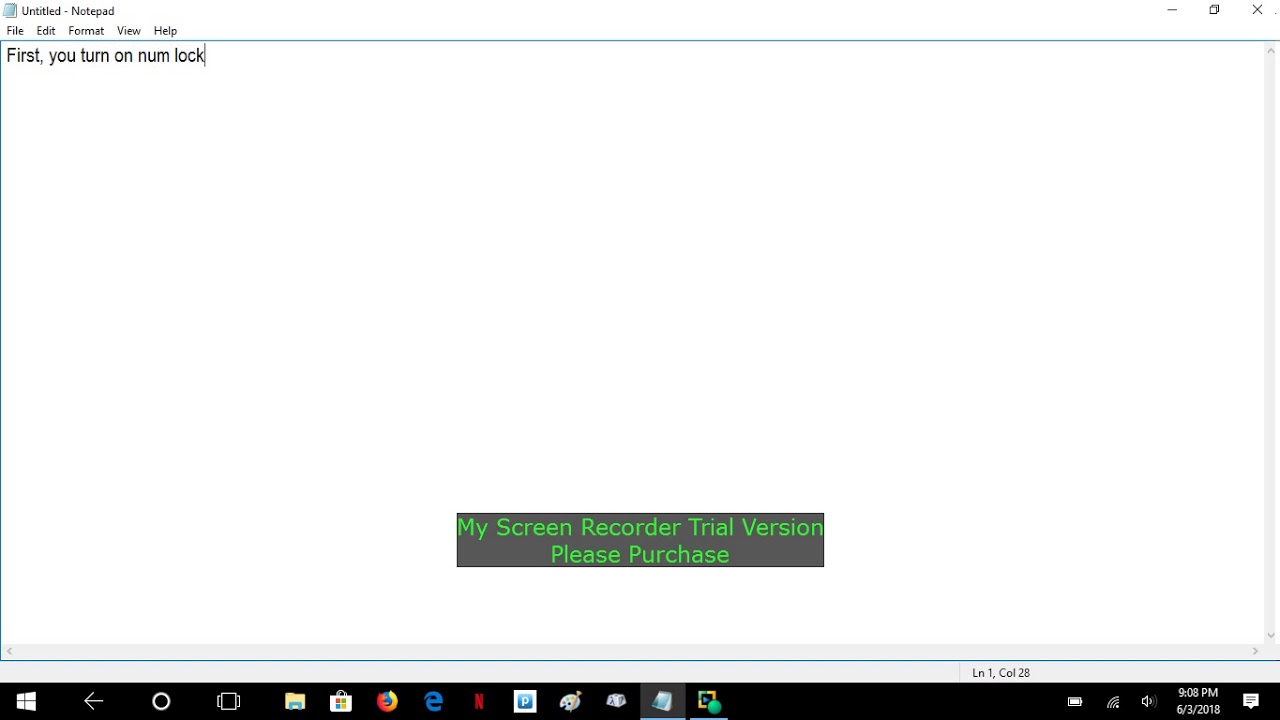Click the vertical scrollbar down arrow
Viewport: 1280px width, 720px height.
pyautogui.click(x=1271, y=636)
